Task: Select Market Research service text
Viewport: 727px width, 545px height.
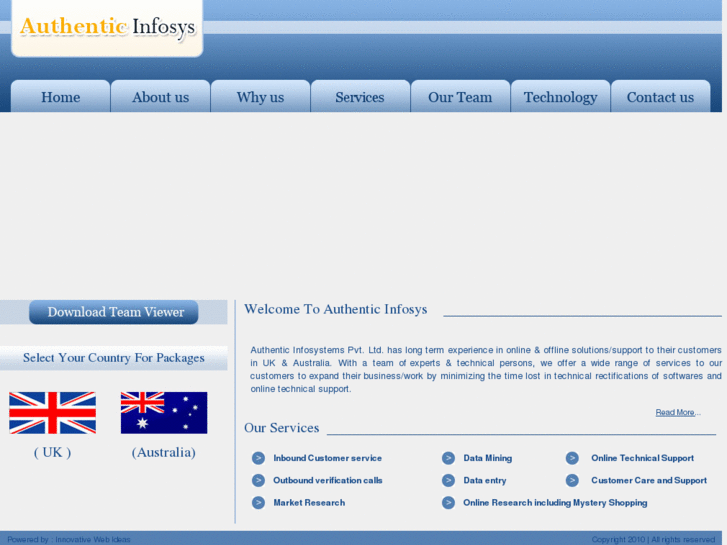Action: (x=309, y=503)
